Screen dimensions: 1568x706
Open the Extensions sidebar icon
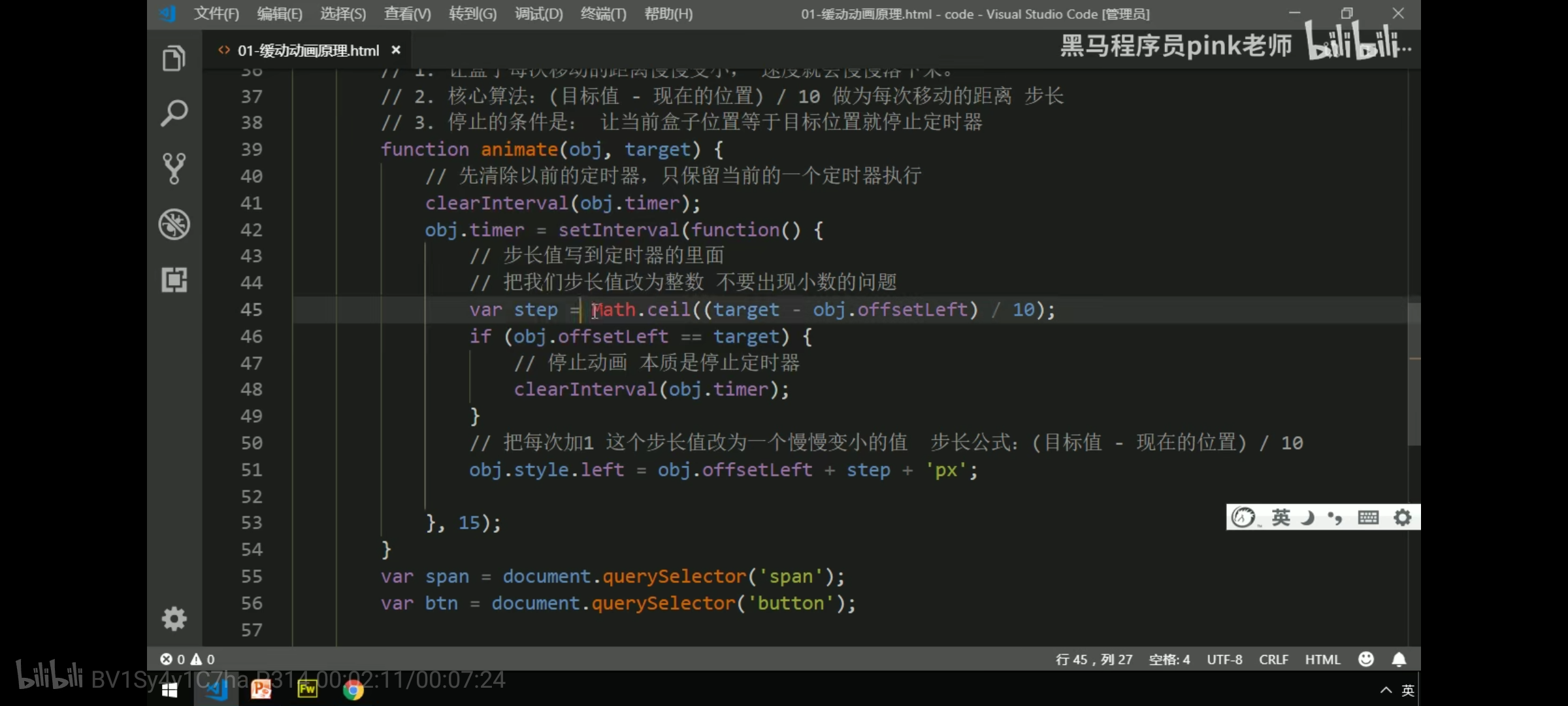pos(174,280)
